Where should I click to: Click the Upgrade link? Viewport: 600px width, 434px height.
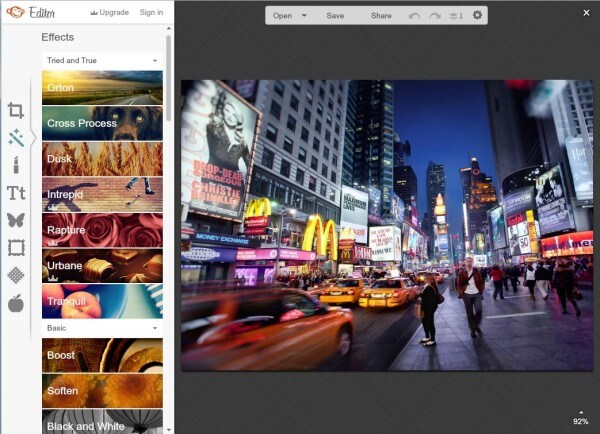(114, 12)
